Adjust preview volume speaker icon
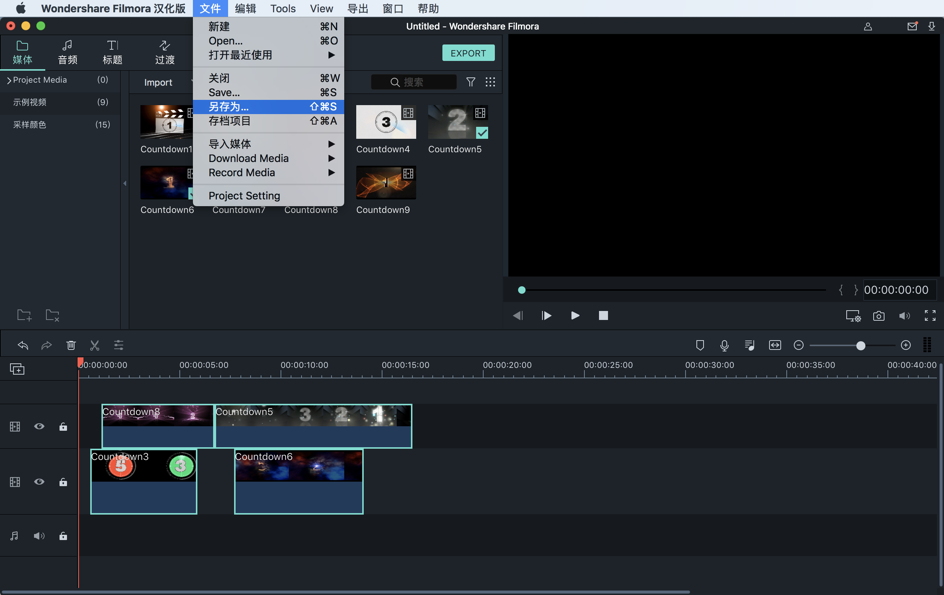This screenshot has width=944, height=595. 904,316
